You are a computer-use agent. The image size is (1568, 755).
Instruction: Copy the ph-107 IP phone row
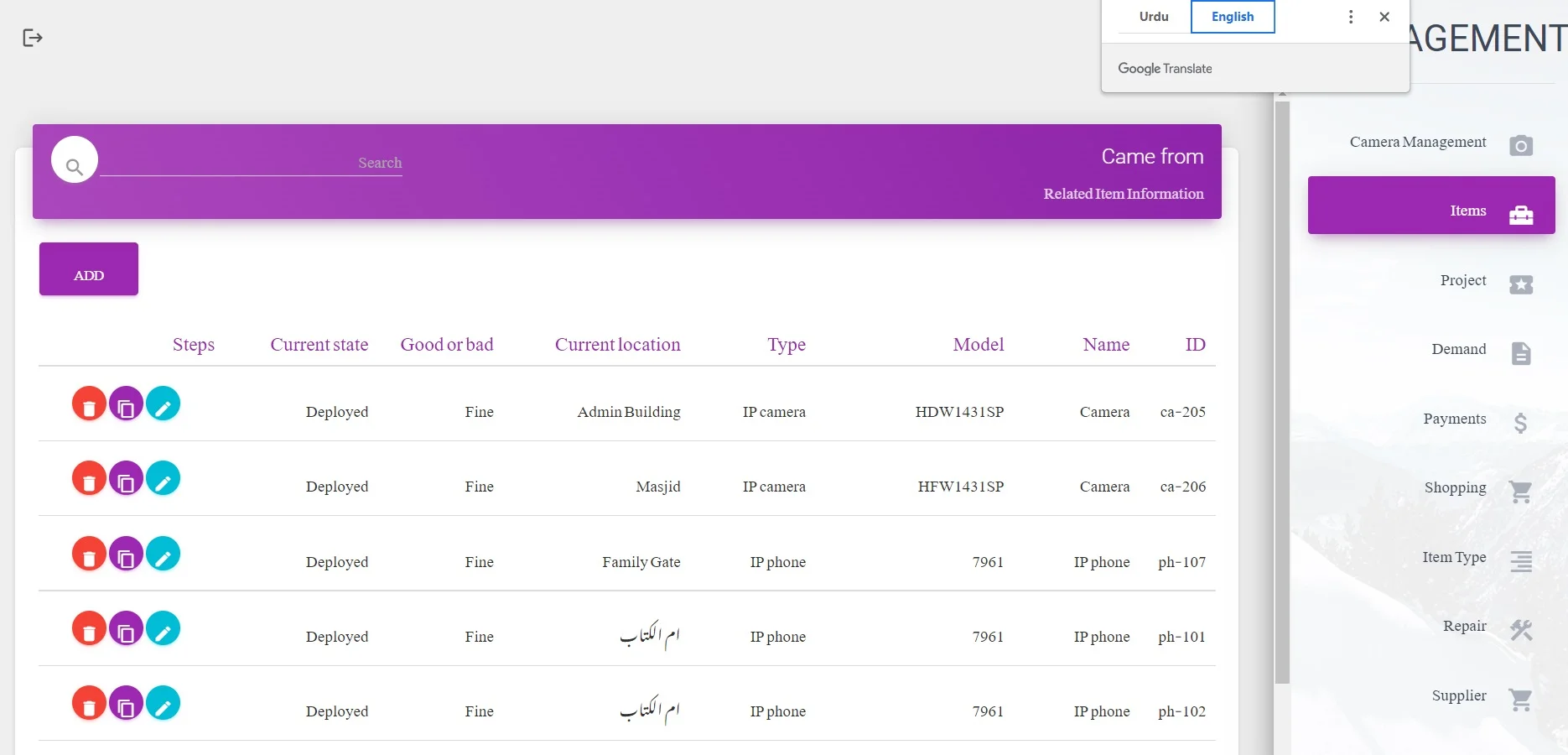[x=126, y=555]
